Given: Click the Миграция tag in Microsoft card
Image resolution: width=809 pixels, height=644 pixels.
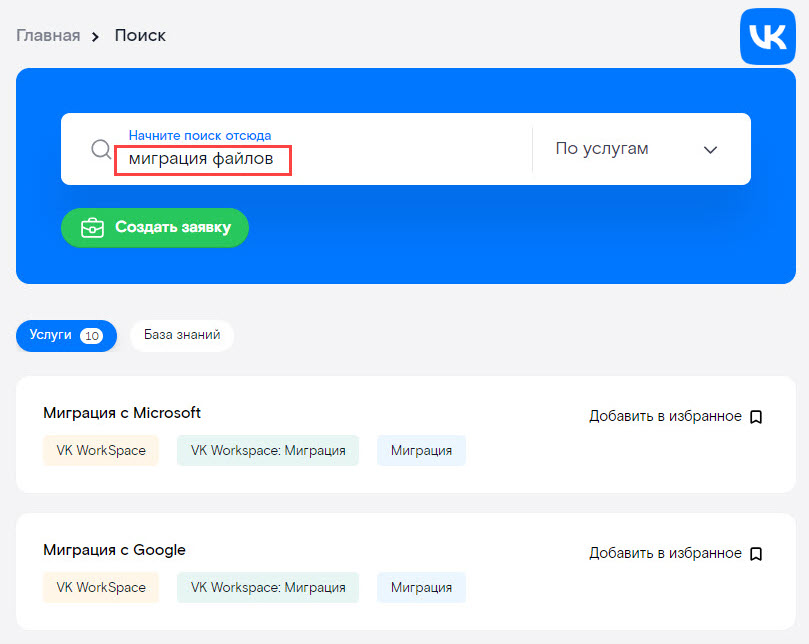Looking at the screenshot, I should (x=421, y=450).
